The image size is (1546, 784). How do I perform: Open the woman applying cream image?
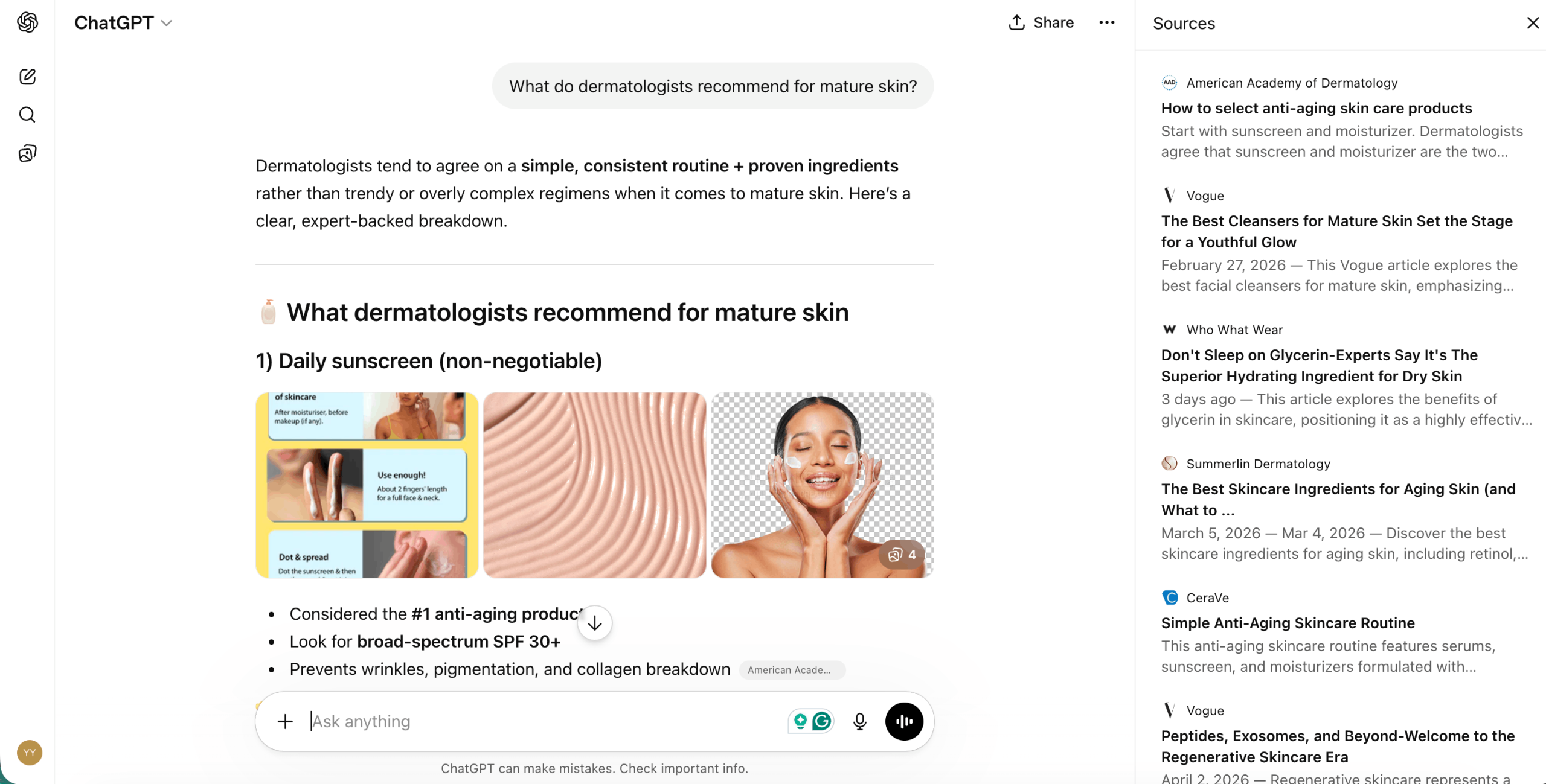[x=822, y=485]
